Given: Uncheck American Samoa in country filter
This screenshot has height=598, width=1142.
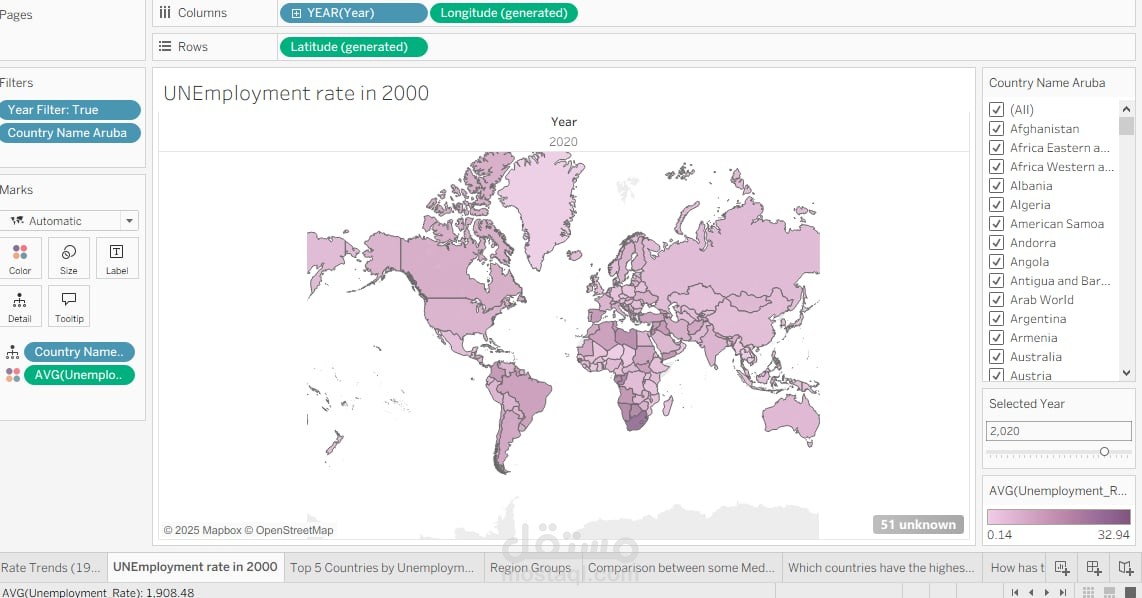Looking at the screenshot, I should (x=996, y=224).
